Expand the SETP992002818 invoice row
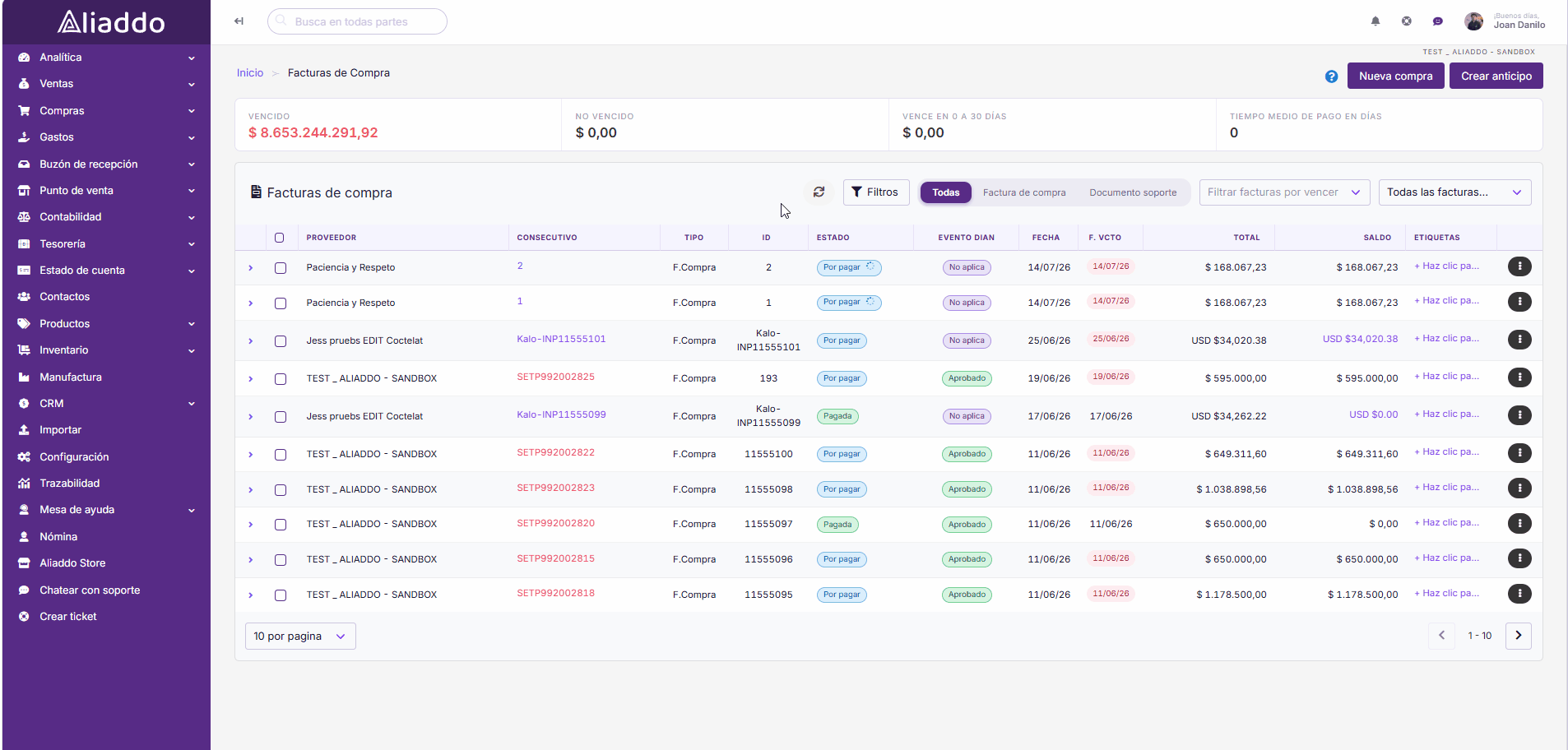This screenshot has height=750, width=1568. click(251, 595)
